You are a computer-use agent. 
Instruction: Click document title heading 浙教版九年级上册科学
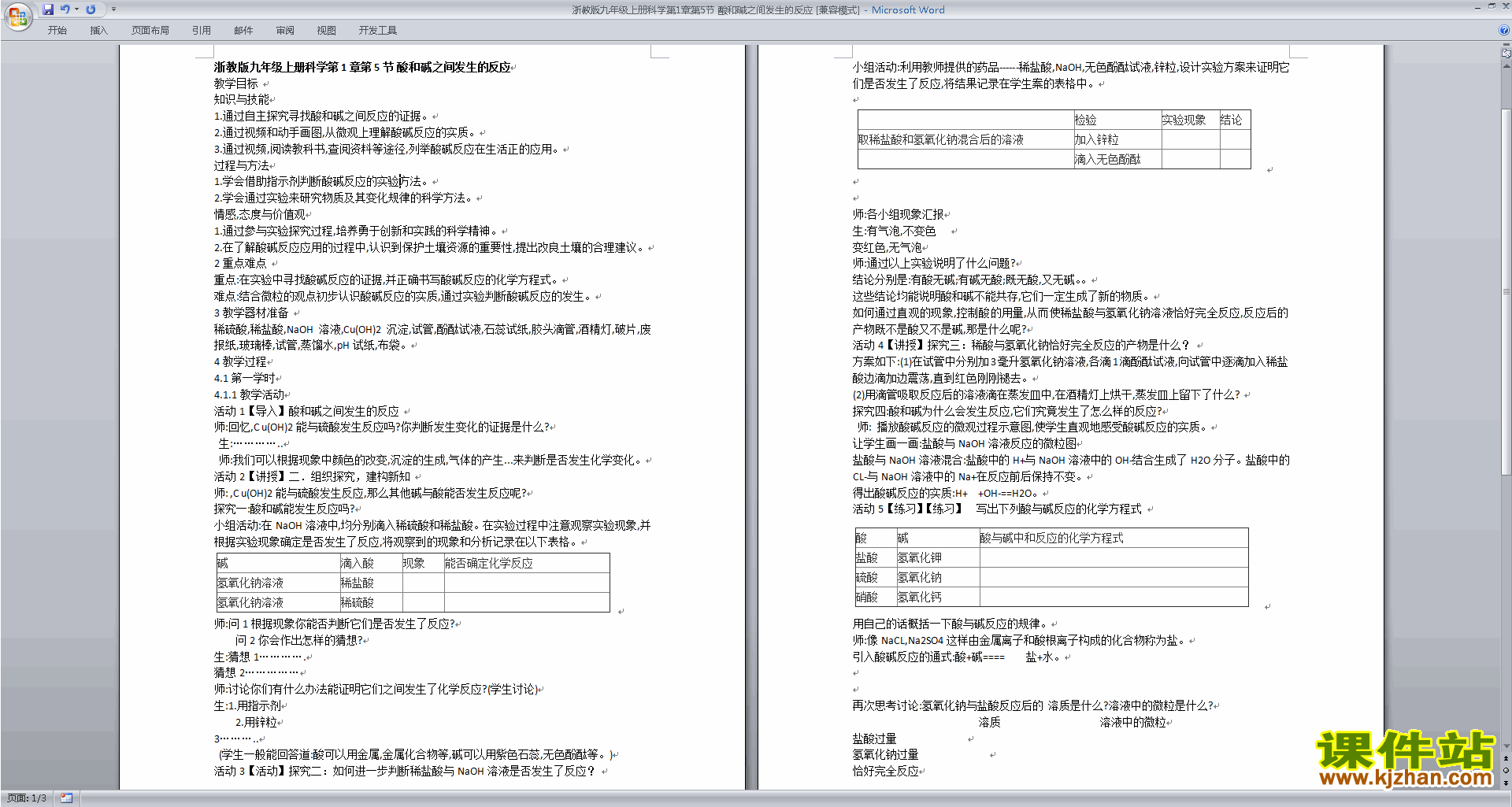tap(362, 68)
